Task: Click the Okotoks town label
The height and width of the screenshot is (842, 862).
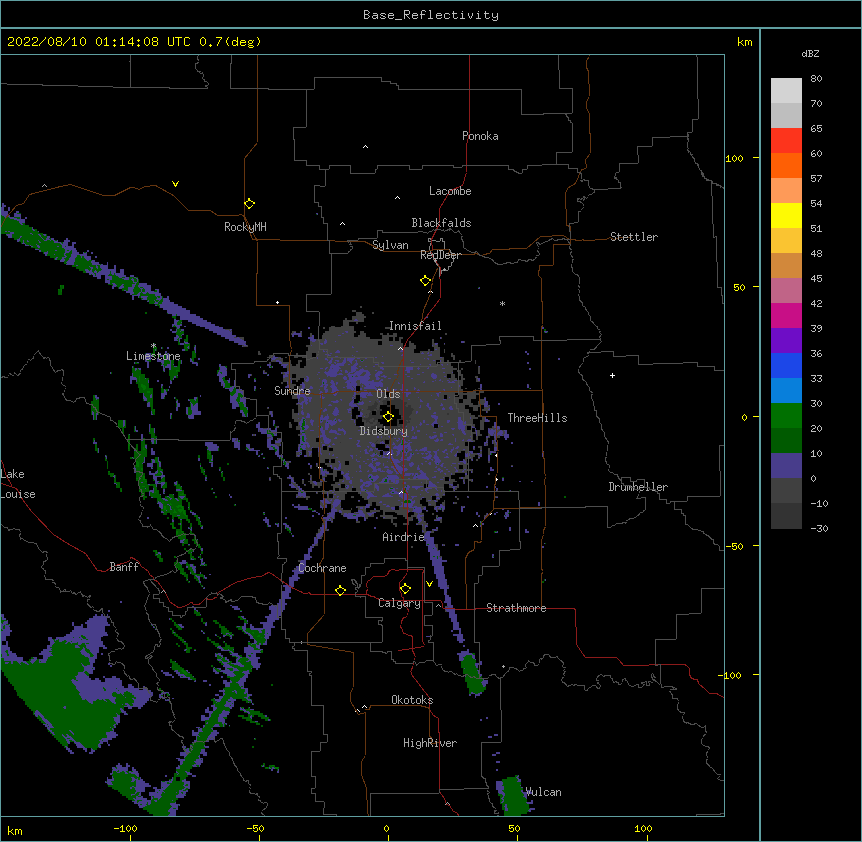Action: [412, 700]
